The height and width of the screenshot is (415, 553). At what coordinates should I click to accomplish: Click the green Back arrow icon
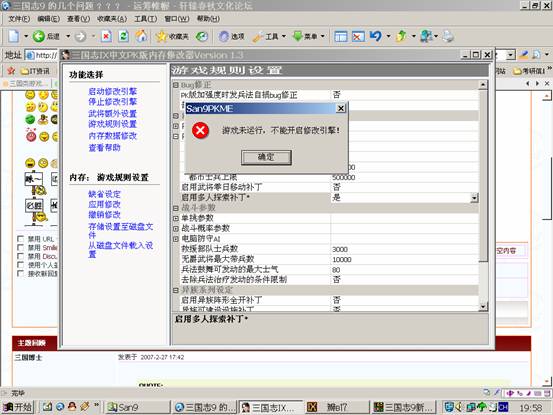click(x=38, y=36)
